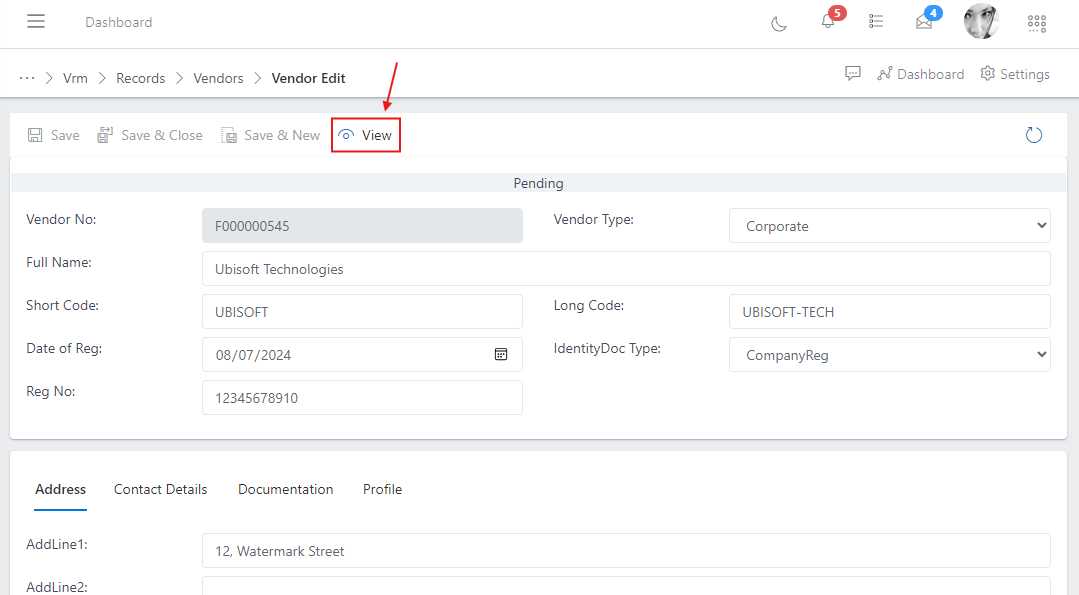Open the apps grid icon top right
Viewport: 1079px width, 595px height.
click(1036, 22)
